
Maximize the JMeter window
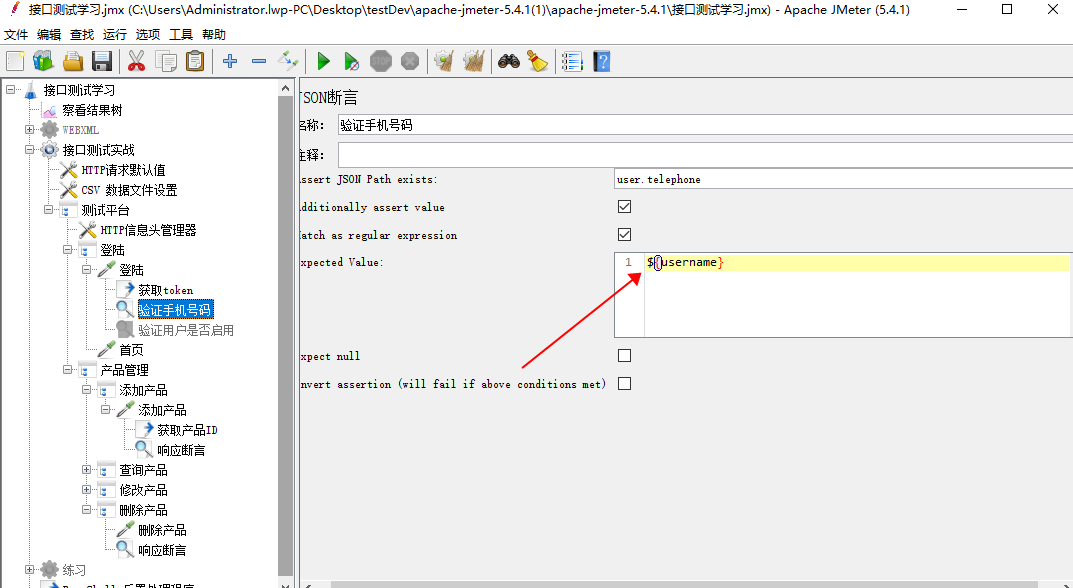(1007, 10)
